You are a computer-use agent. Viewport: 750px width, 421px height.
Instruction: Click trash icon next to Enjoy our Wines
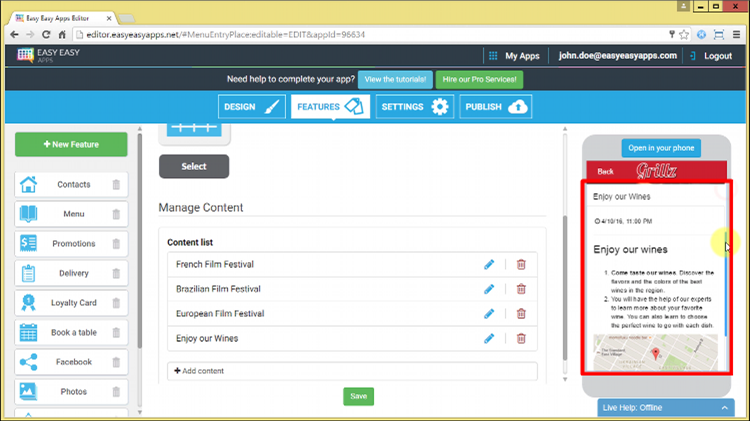[x=520, y=339]
